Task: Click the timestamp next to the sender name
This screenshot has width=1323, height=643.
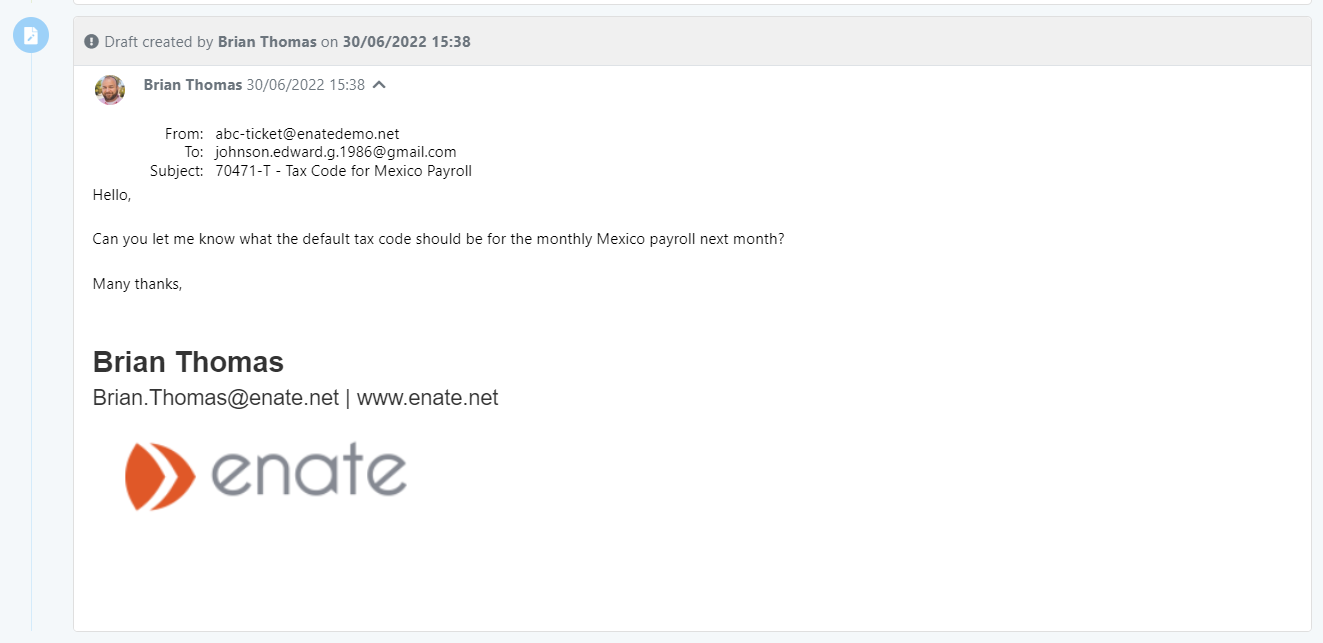Action: click(x=305, y=85)
